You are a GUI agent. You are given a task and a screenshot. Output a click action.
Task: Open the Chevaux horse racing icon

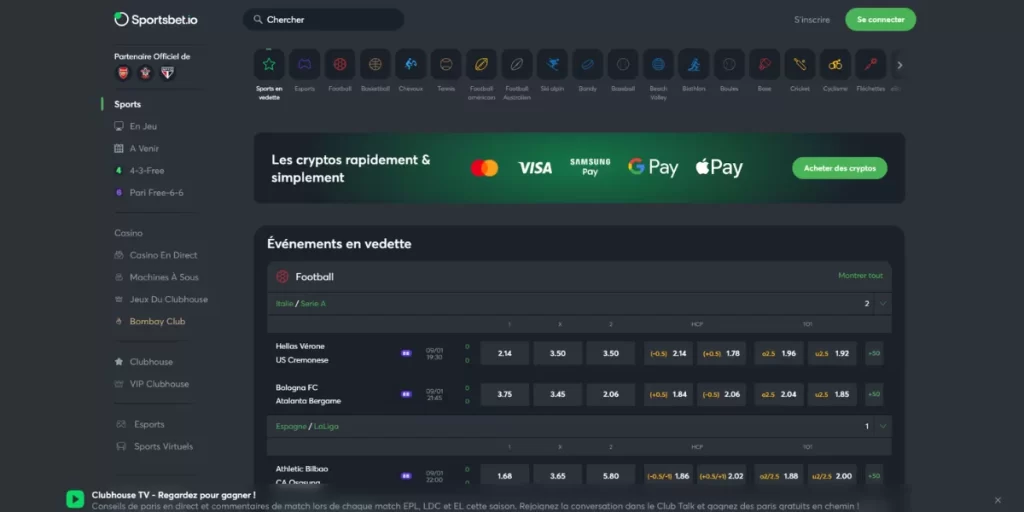tap(410, 64)
